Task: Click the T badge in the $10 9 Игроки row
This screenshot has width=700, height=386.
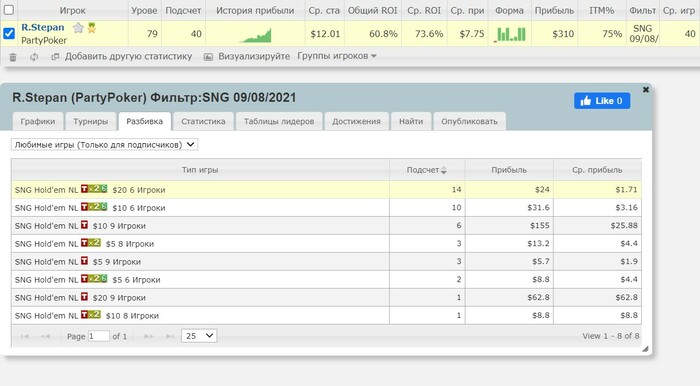Action: [x=84, y=225]
